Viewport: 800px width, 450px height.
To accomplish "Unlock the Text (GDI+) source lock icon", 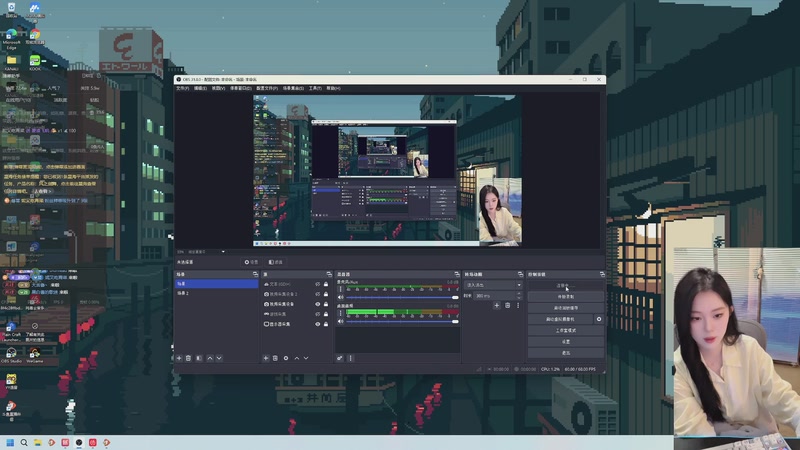I will pyautogui.click(x=326, y=284).
